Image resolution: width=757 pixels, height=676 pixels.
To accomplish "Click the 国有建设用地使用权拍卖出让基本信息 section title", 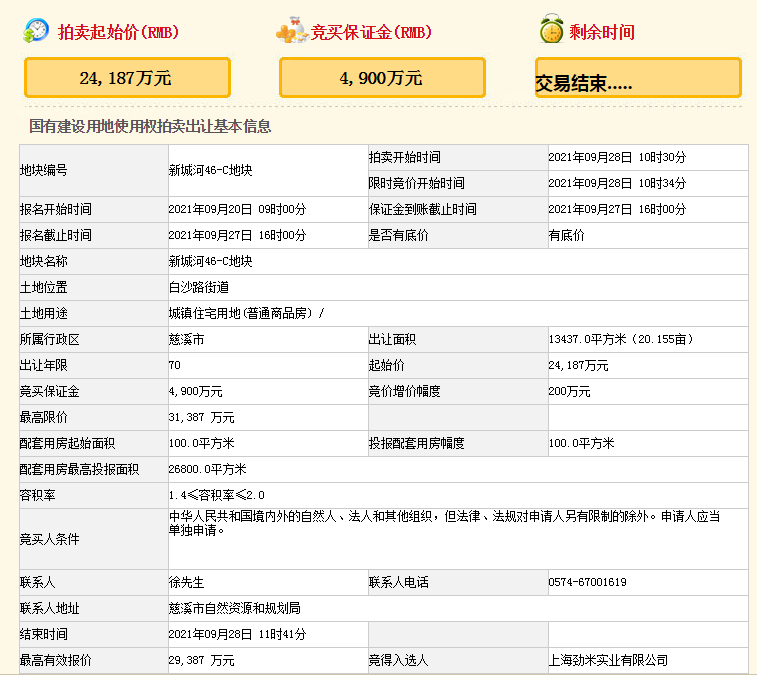I will click(x=150, y=127).
